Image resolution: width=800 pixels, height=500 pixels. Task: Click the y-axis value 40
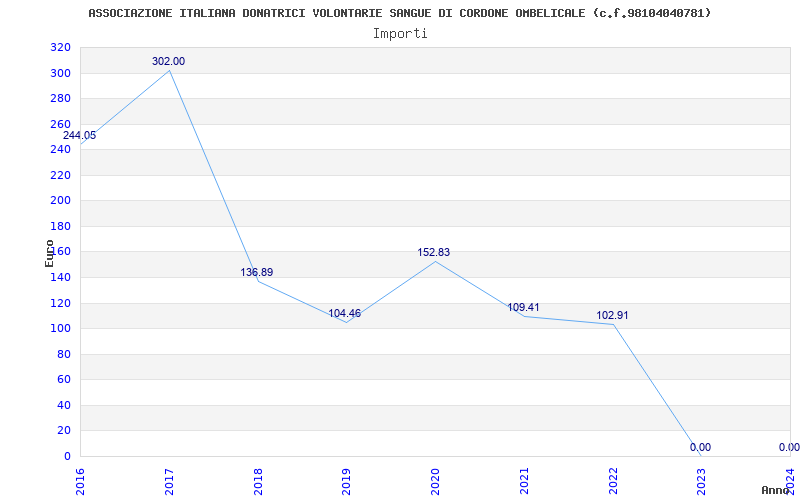[x=64, y=405]
